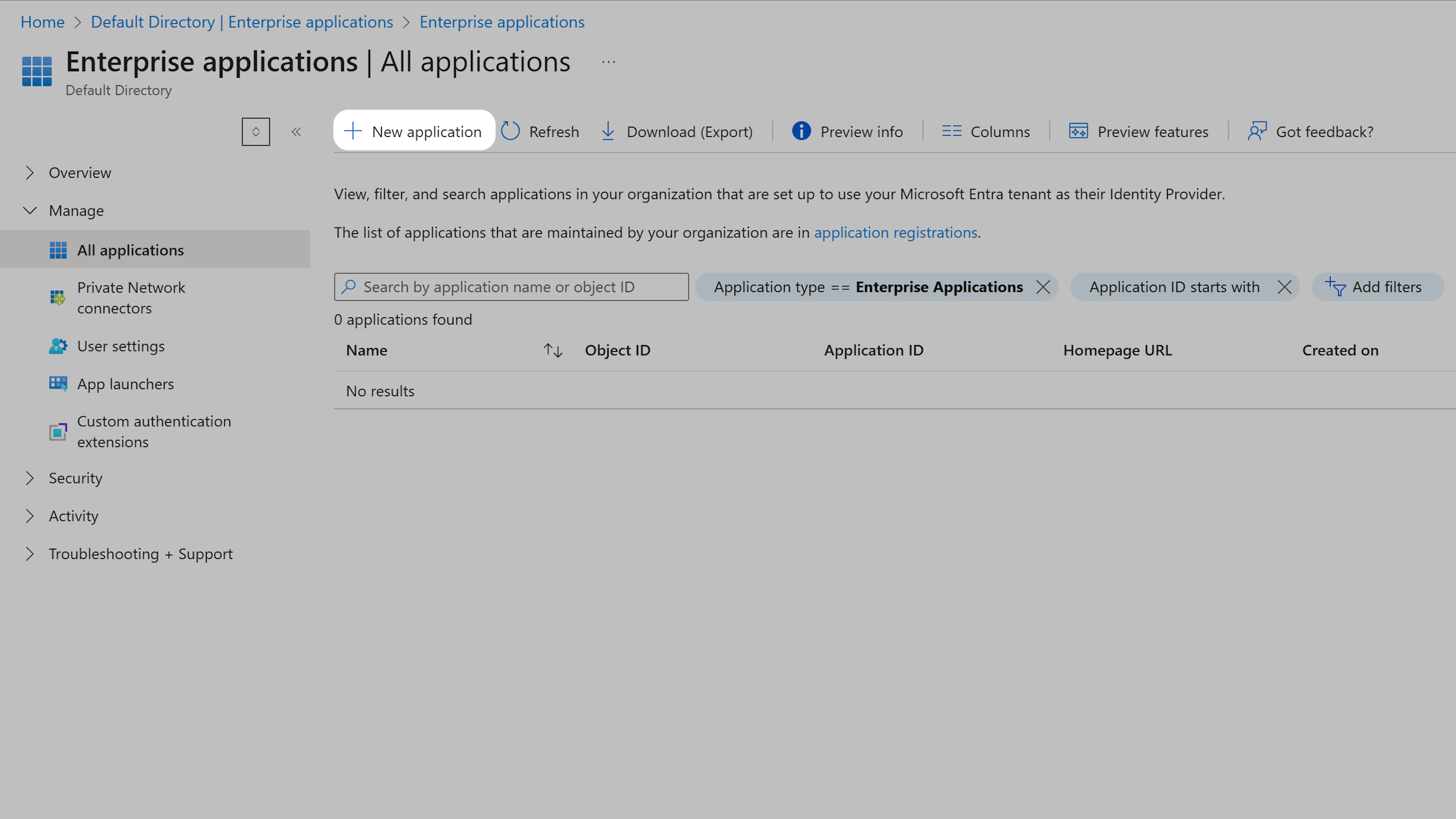Click the Preview features icon
The image size is (1456, 819).
click(1078, 131)
